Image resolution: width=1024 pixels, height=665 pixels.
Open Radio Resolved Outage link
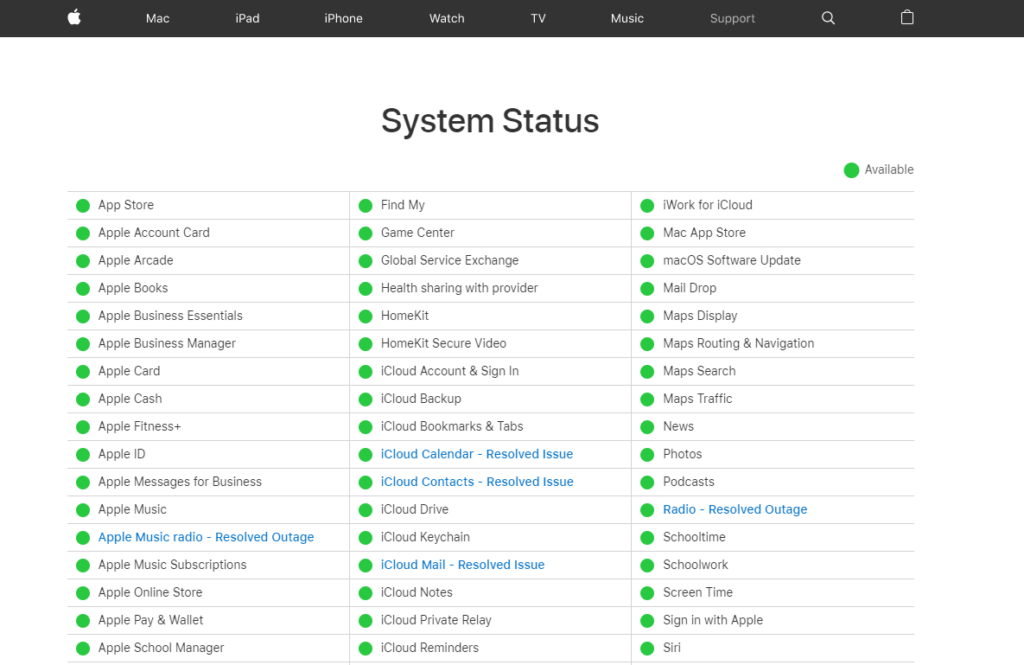(x=735, y=510)
